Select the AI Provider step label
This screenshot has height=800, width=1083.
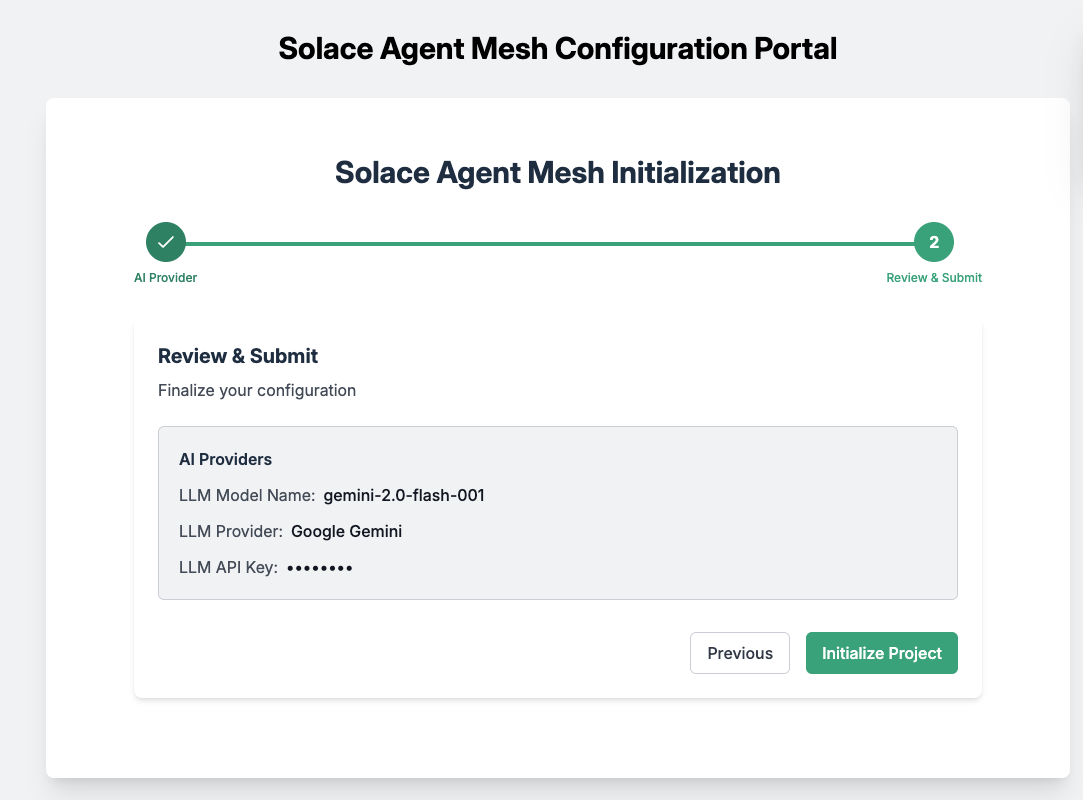pos(165,278)
